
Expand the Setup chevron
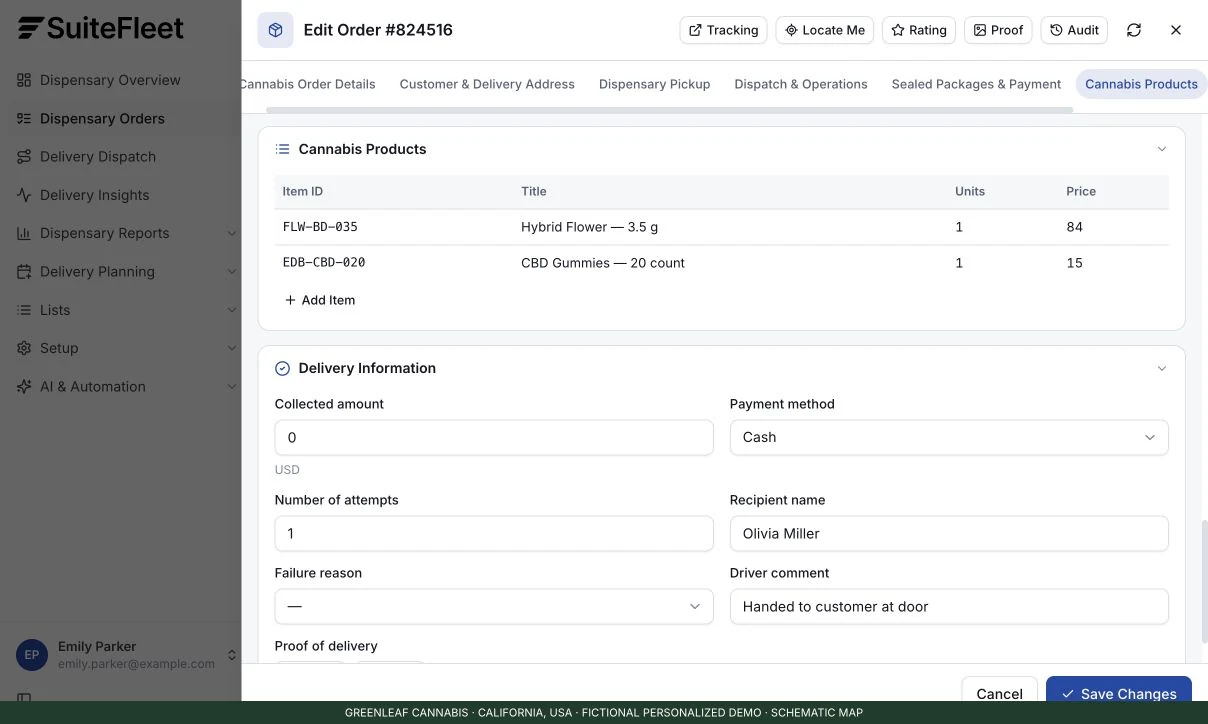pyautogui.click(x=231, y=348)
